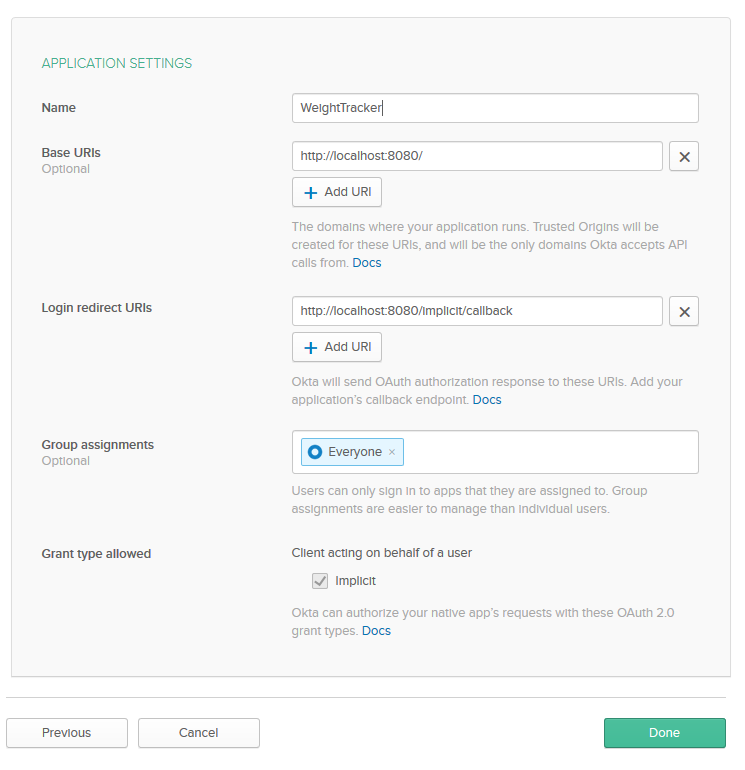The width and height of the screenshot is (745, 770).
Task: Go back with the Previous button
Action: point(67,733)
